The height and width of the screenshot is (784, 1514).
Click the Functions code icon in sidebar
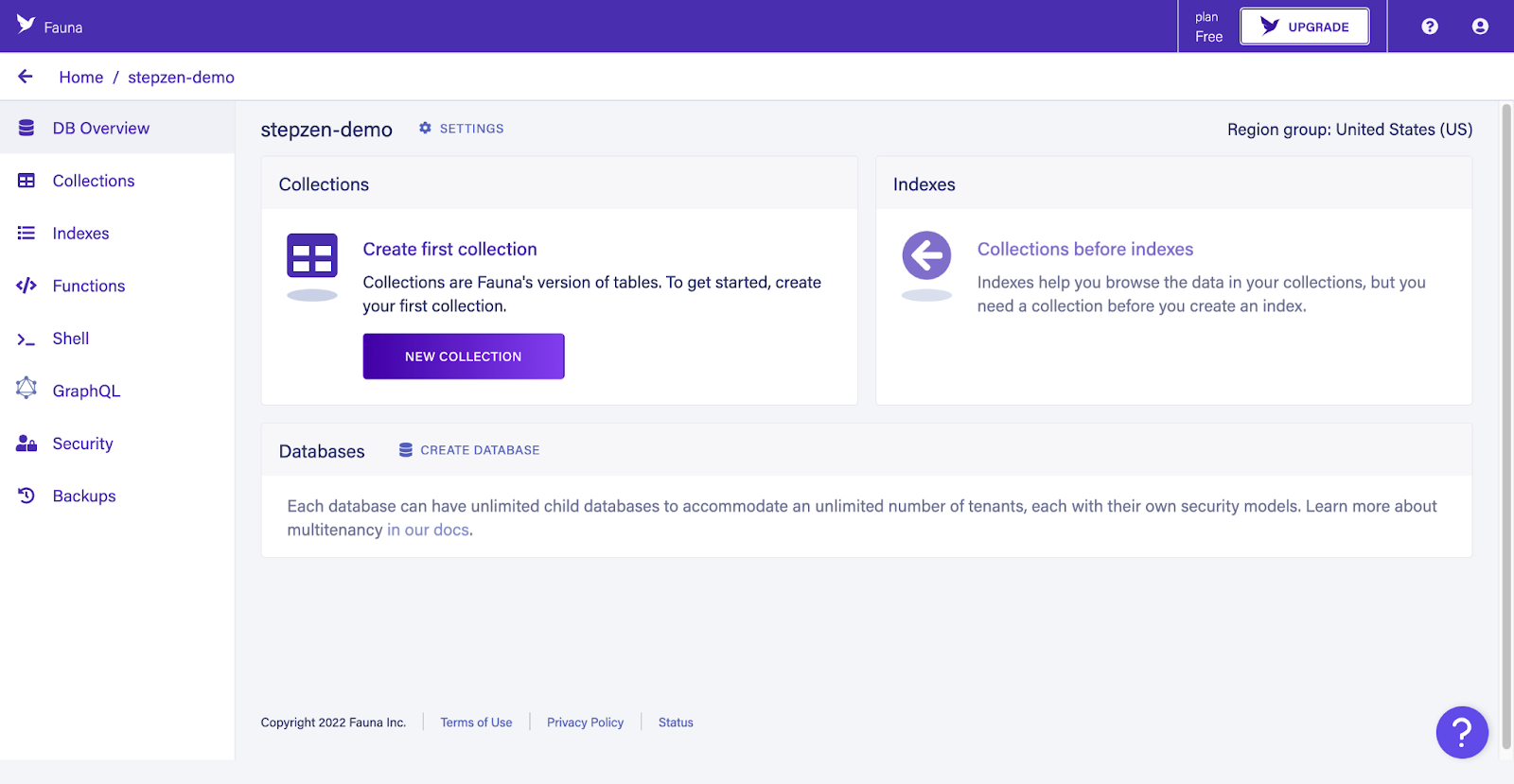(26, 286)
